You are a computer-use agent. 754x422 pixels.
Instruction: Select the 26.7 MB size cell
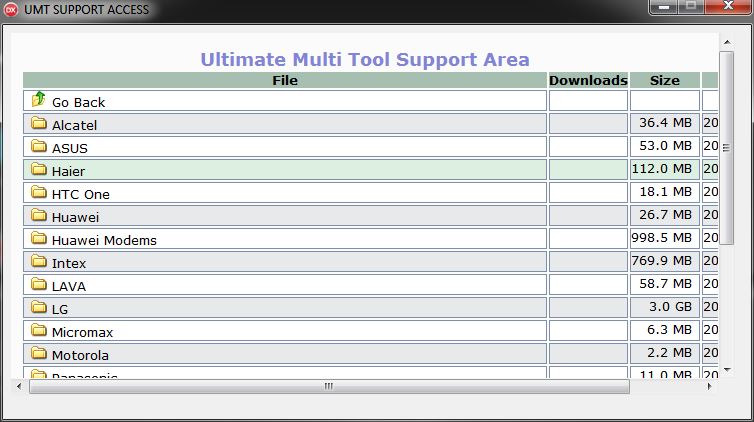[x=665, y=216]
